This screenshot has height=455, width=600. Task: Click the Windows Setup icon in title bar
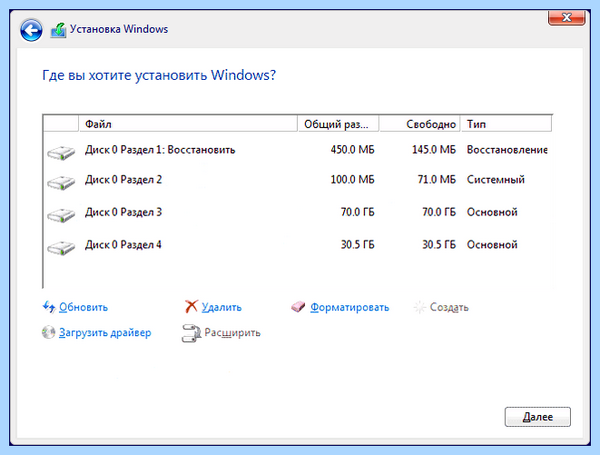[x=59, y=30]
